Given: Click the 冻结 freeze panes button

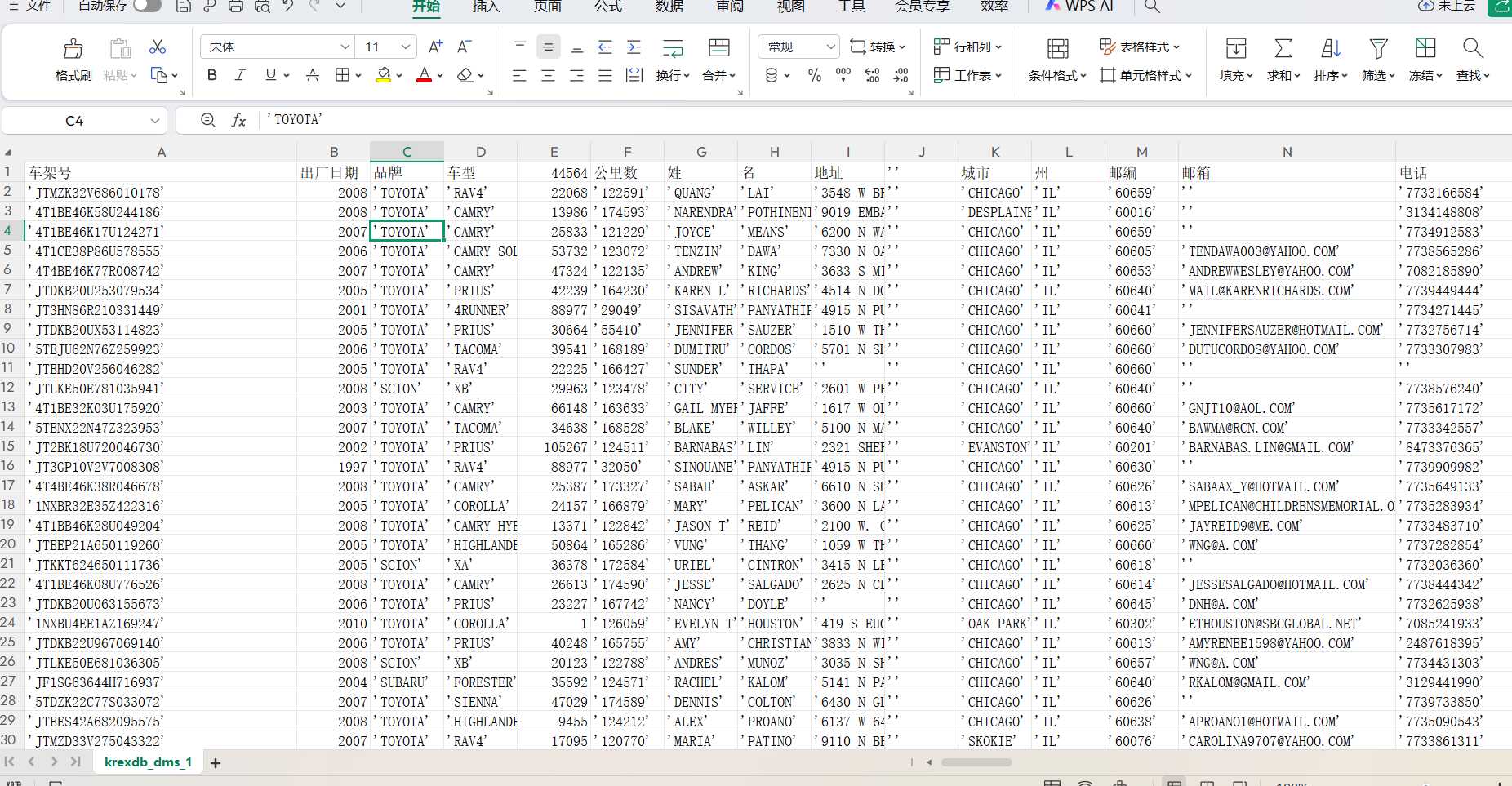Looking at the screenshot, I should (x=1425, y=60).
